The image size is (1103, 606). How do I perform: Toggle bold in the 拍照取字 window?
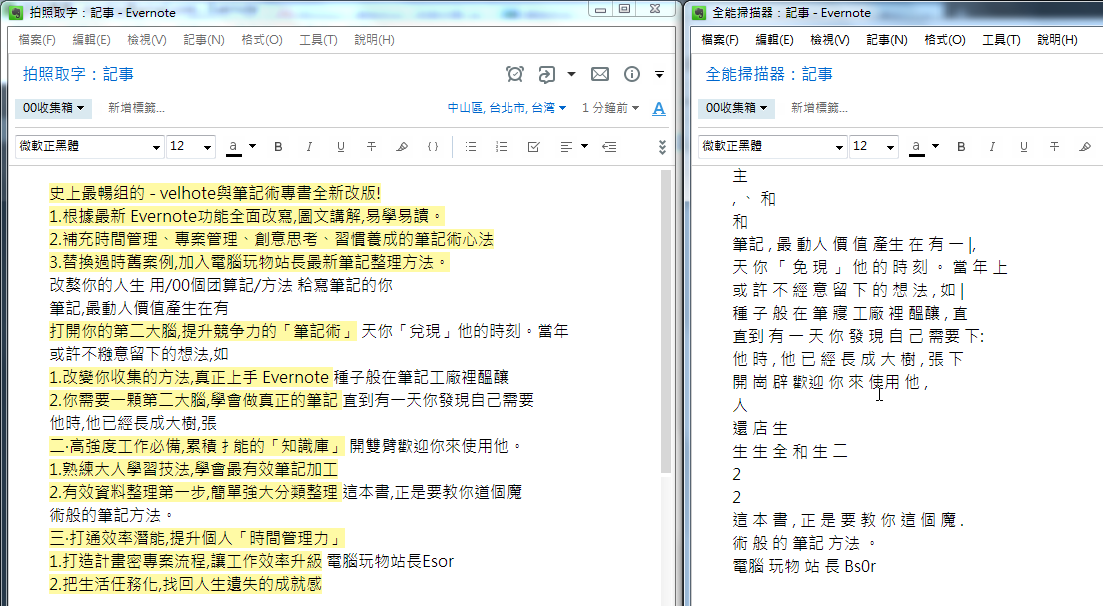[279, 146]
